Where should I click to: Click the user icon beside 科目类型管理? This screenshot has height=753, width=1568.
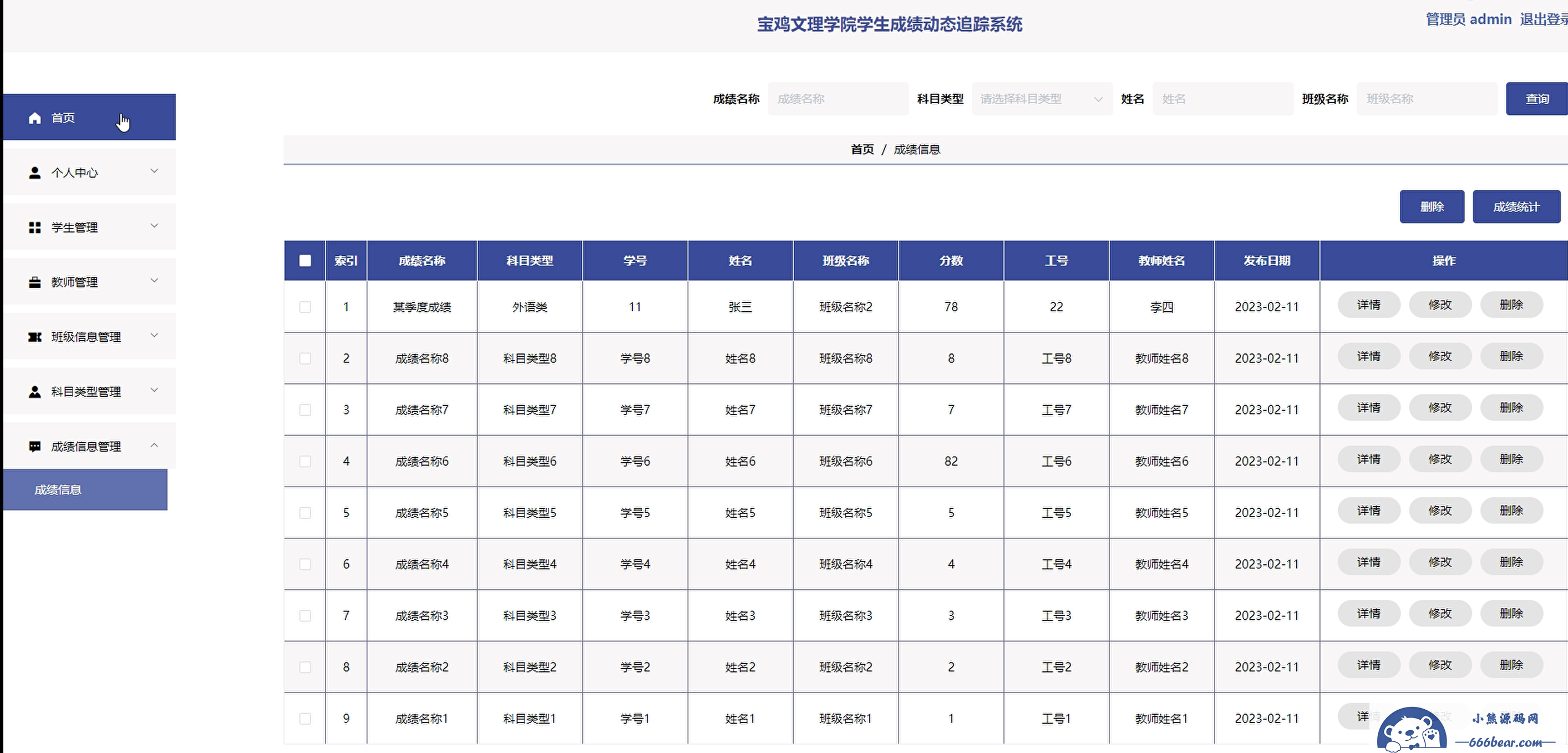[35, 391]
